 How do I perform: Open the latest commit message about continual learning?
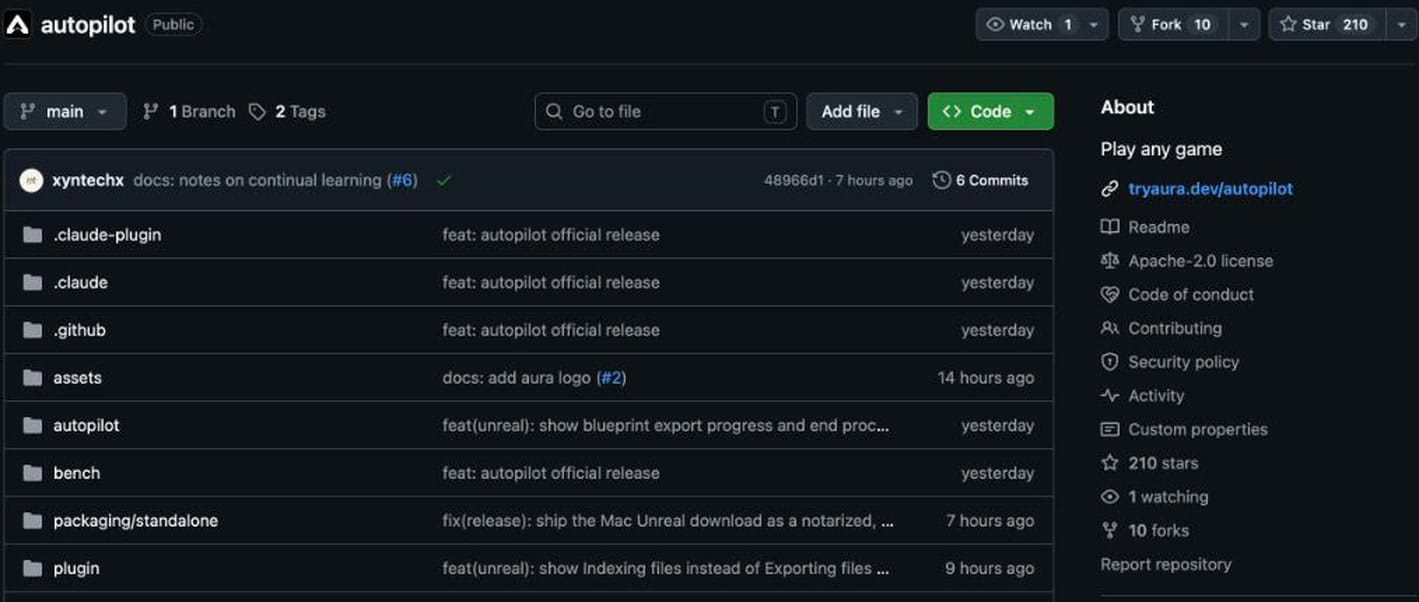[x=257, y=180]
